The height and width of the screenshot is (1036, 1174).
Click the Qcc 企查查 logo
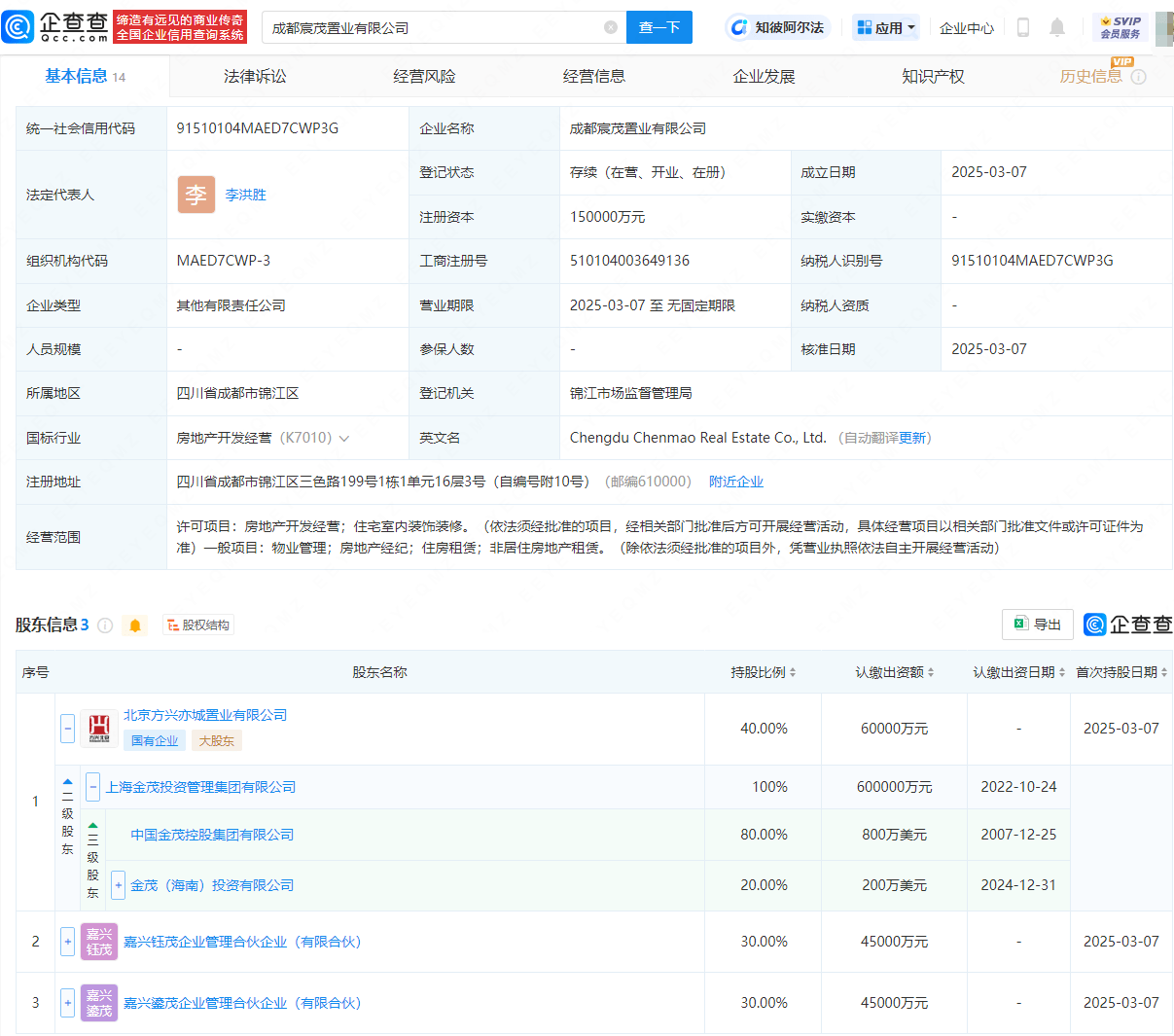55,27
